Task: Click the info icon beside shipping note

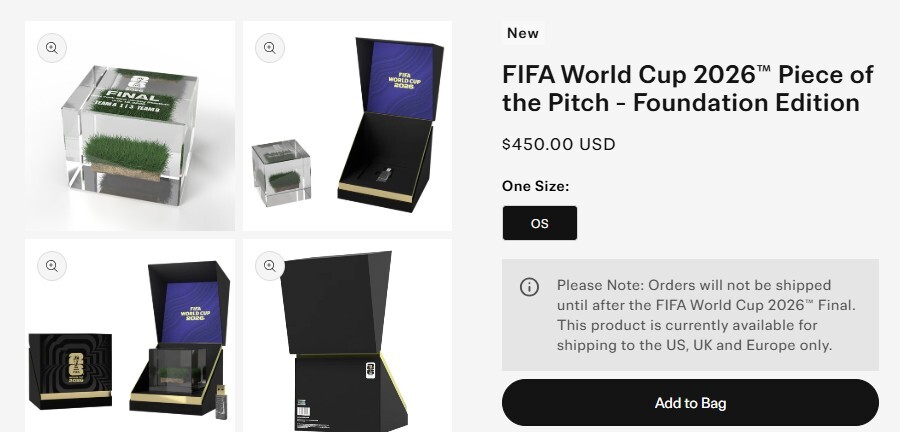Action: click(x=529, y=287)
